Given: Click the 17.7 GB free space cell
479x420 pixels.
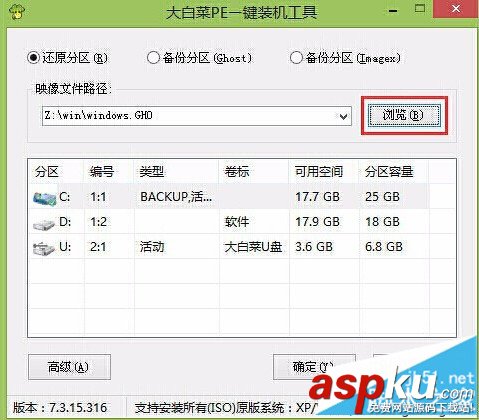Looking at the screenshot, I should (317, 197).
